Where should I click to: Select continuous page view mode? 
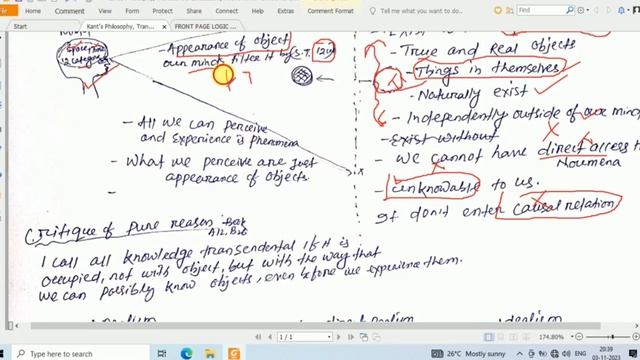tap(501, 337)
